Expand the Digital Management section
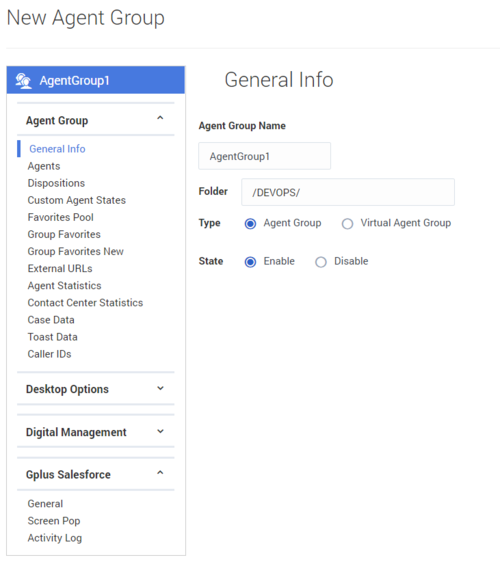Screen dimensions: 500x564 (x=160, y=431)
